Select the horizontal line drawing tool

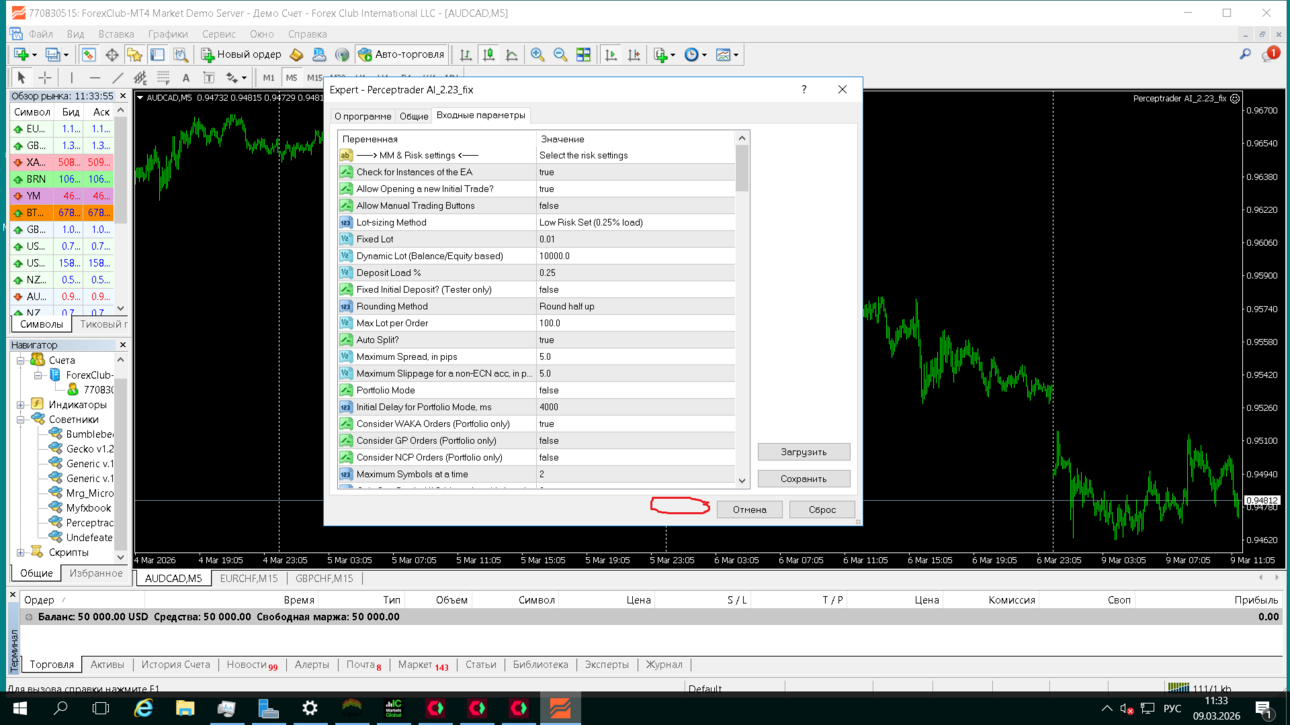tap(94, 78)
